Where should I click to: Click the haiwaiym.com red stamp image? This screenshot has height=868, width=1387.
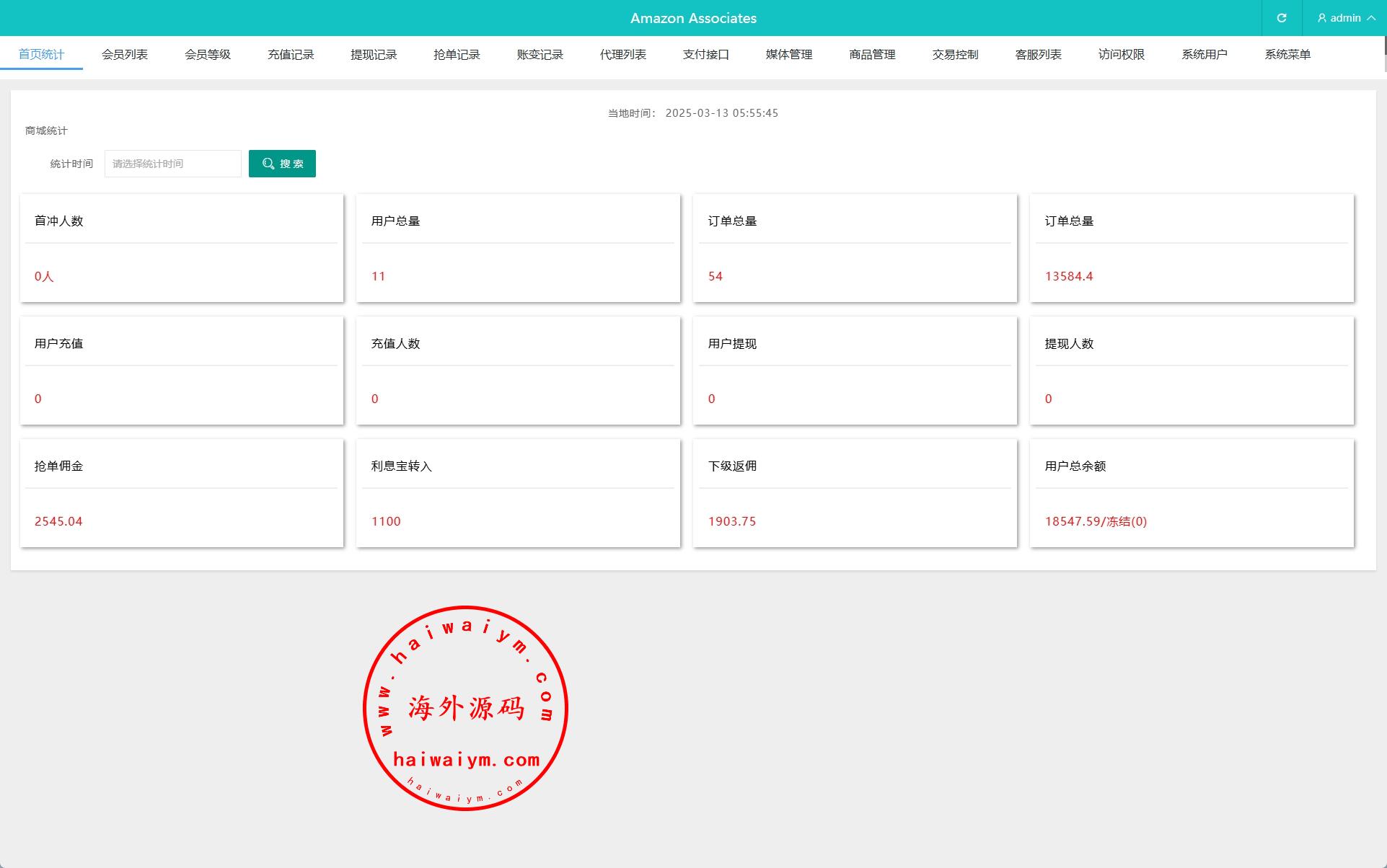[465, 708]
